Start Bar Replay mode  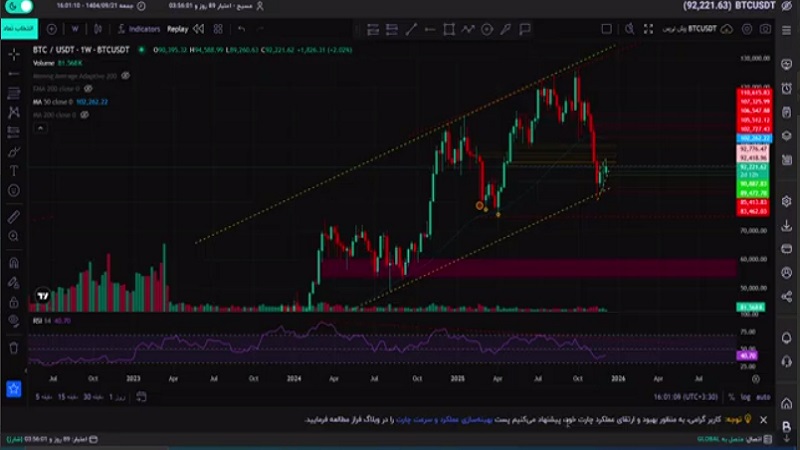tap(177, 29)
